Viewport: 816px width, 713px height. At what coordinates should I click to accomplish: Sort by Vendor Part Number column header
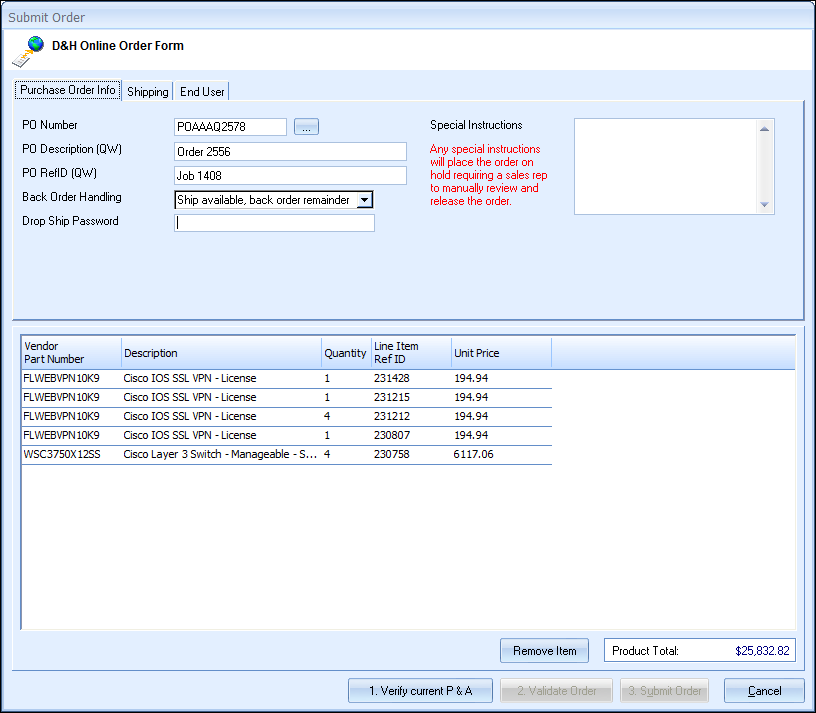70,353
